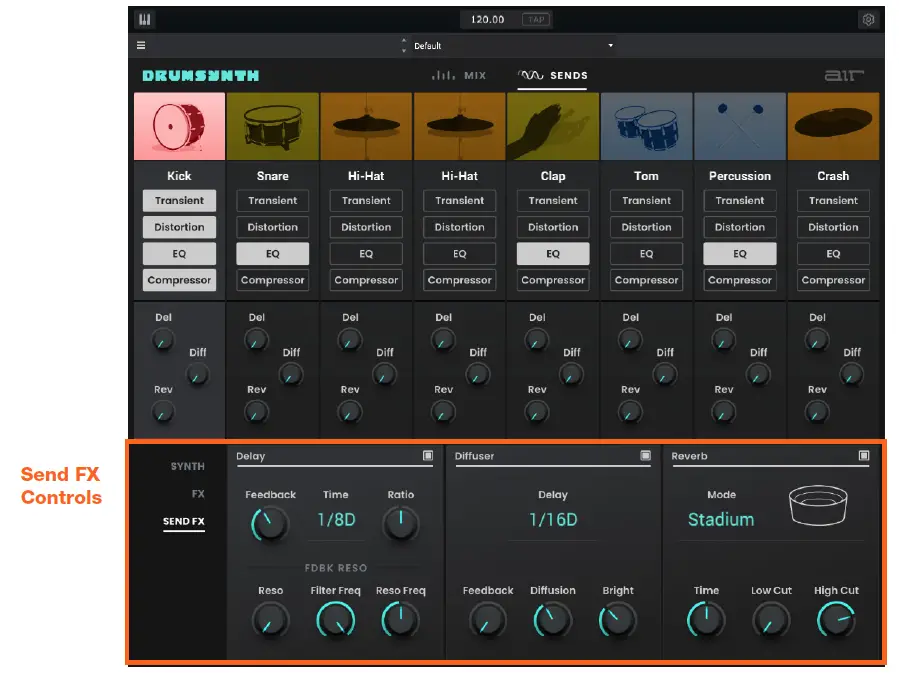Image resolution: width=899 pixels, height=674 pixels.
Task: Select the Crash cymbal thumbnail
Action: tap(833, 125)
